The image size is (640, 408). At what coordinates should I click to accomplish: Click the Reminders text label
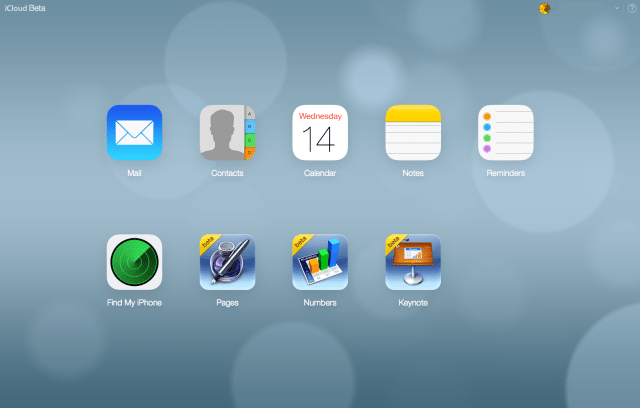coord(506,173)
